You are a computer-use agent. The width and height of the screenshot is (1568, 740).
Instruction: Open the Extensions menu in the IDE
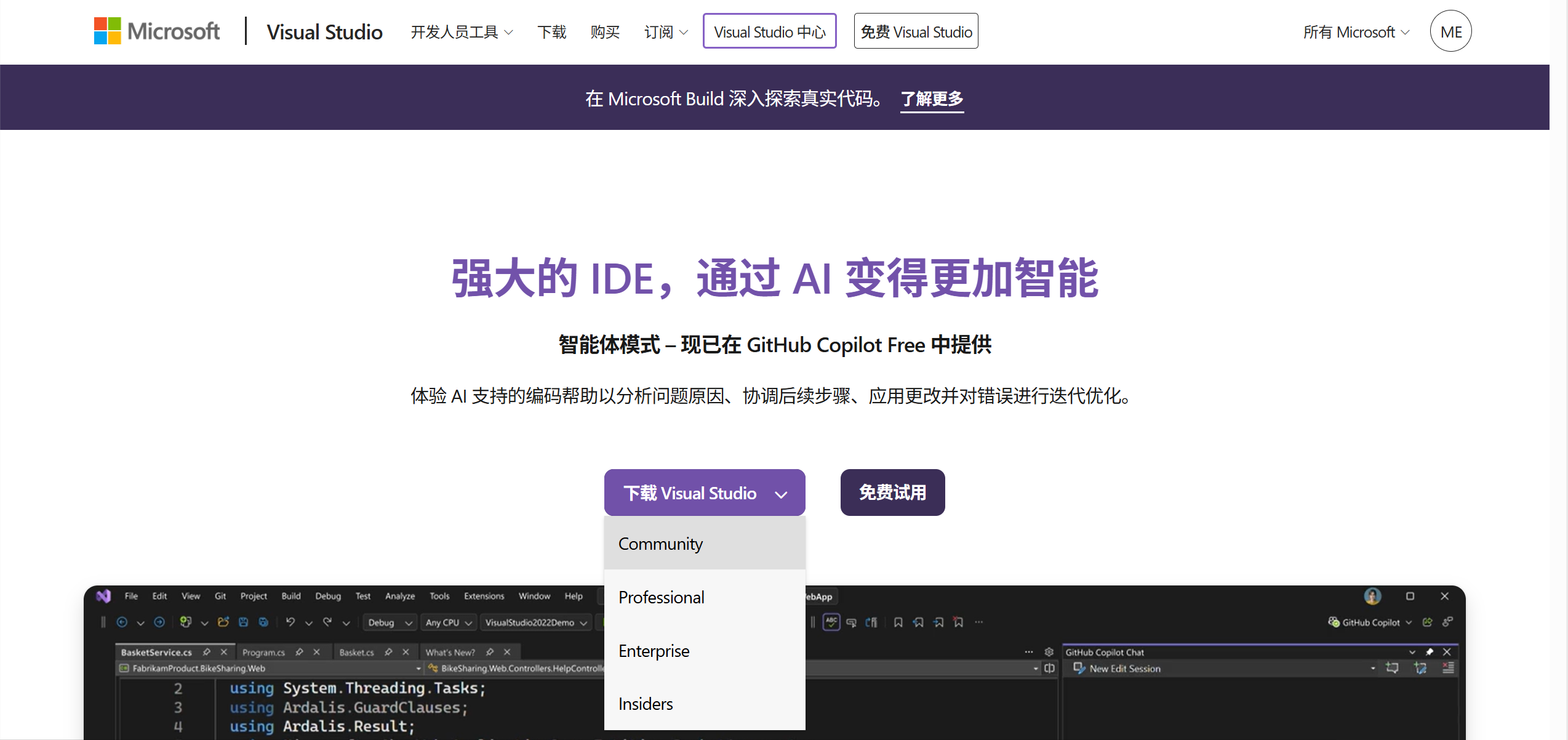click(484, 596)
